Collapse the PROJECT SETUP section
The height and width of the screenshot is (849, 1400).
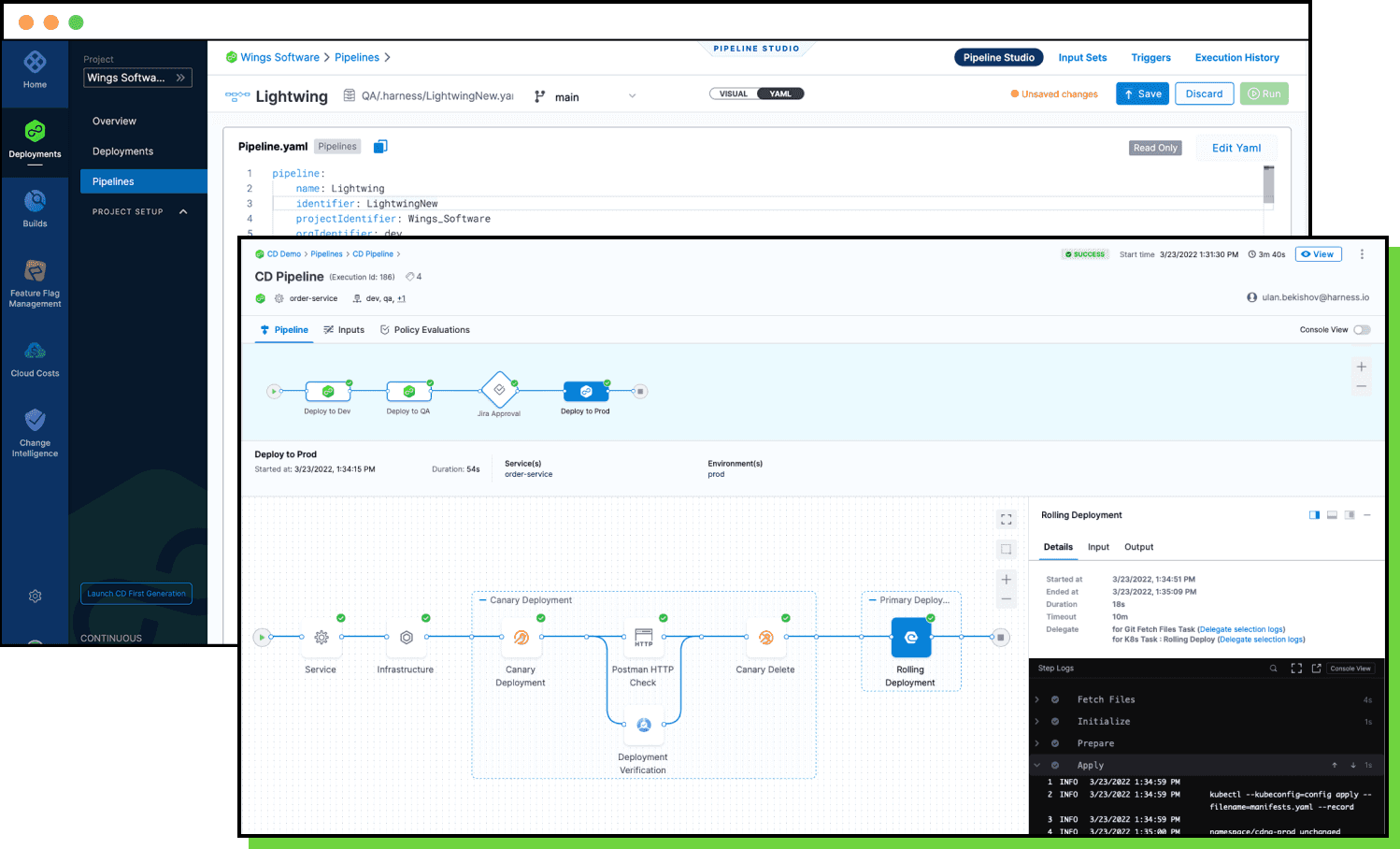coord(183,212)
